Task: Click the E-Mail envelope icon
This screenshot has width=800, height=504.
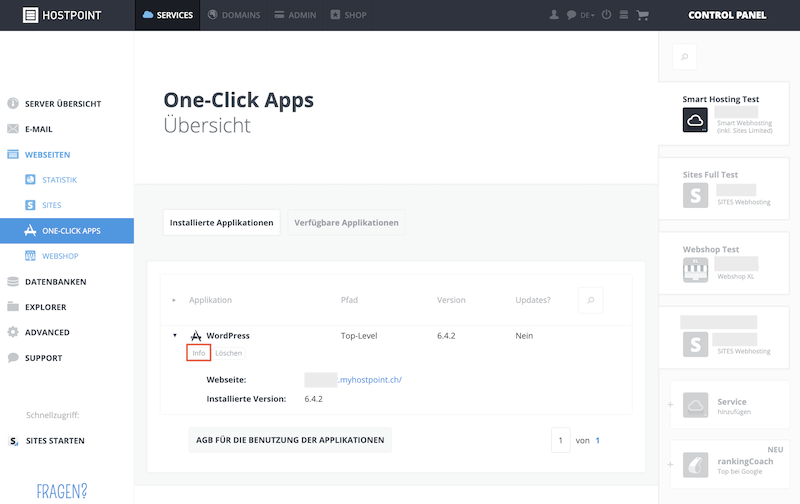Action: 13,129
